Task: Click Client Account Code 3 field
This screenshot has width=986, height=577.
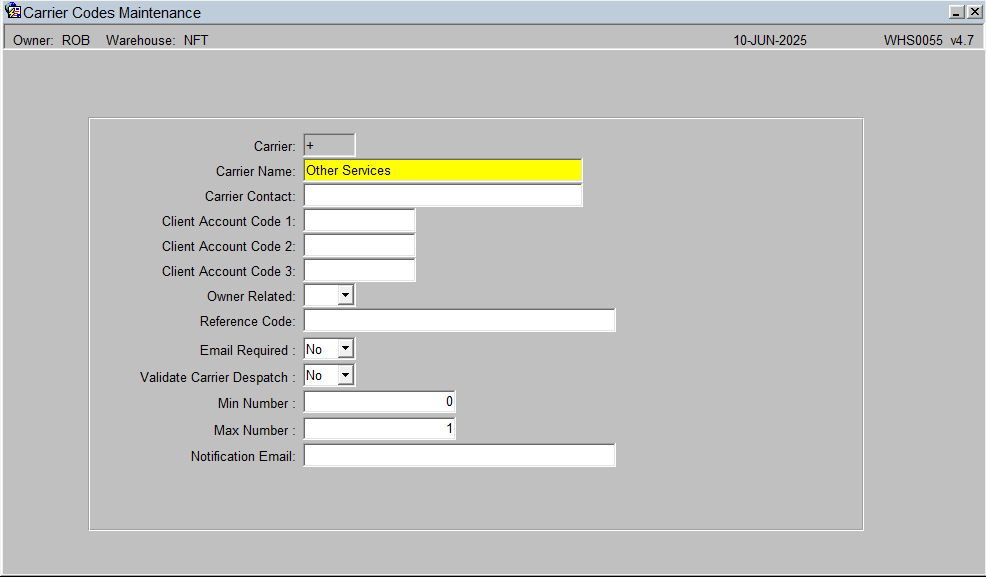Action: 359,271
